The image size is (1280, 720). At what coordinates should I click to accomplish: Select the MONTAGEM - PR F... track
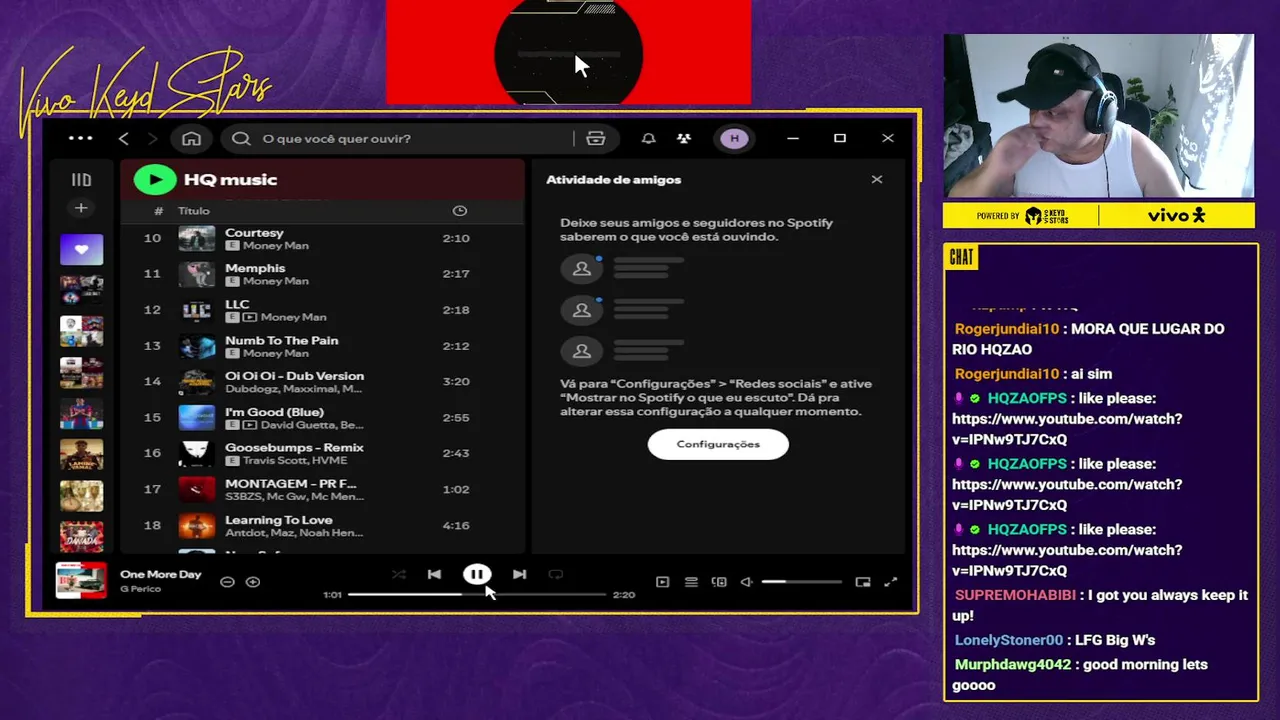(x=322, y=489)
